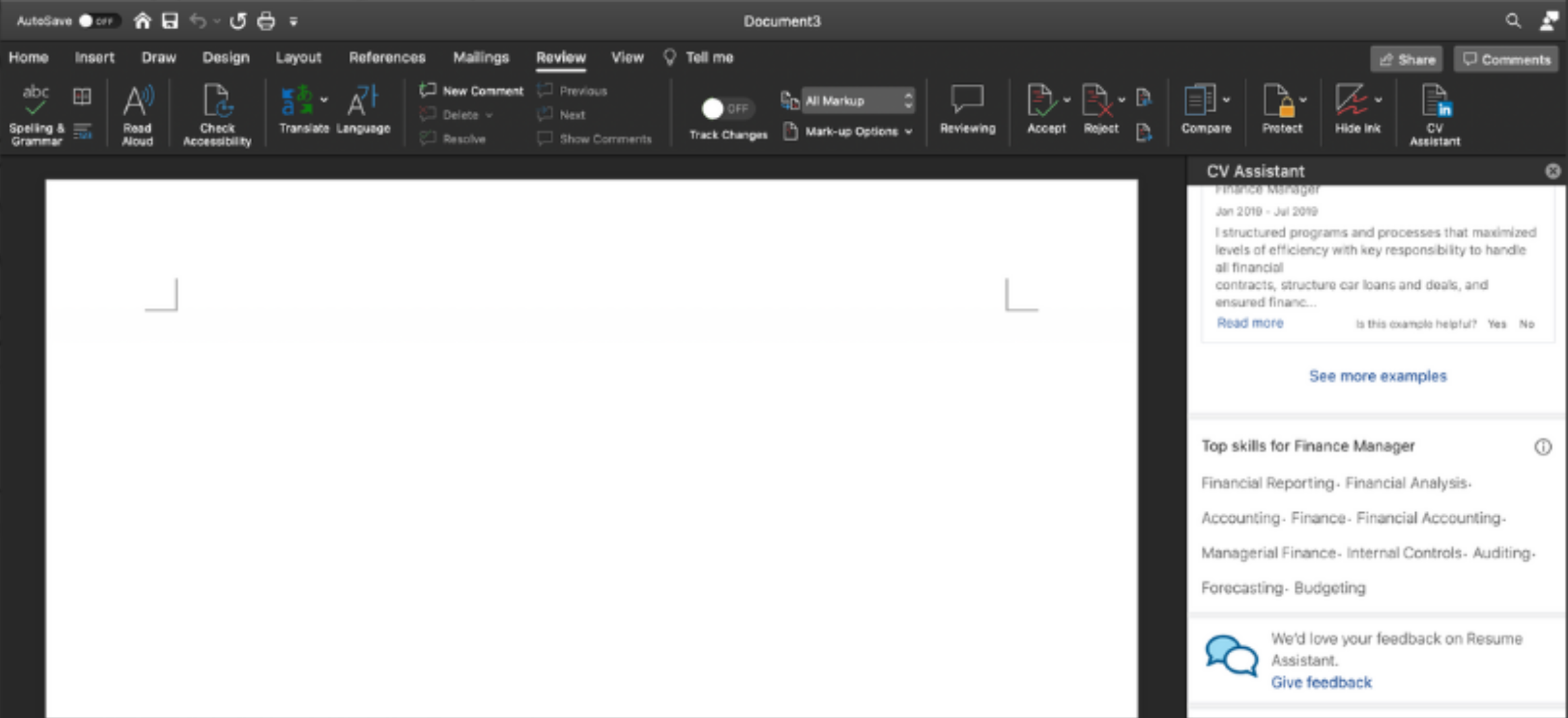Viewport: 1568px width, 718px height.
Task: Open the Comments button
Action: click(1506, 59)
